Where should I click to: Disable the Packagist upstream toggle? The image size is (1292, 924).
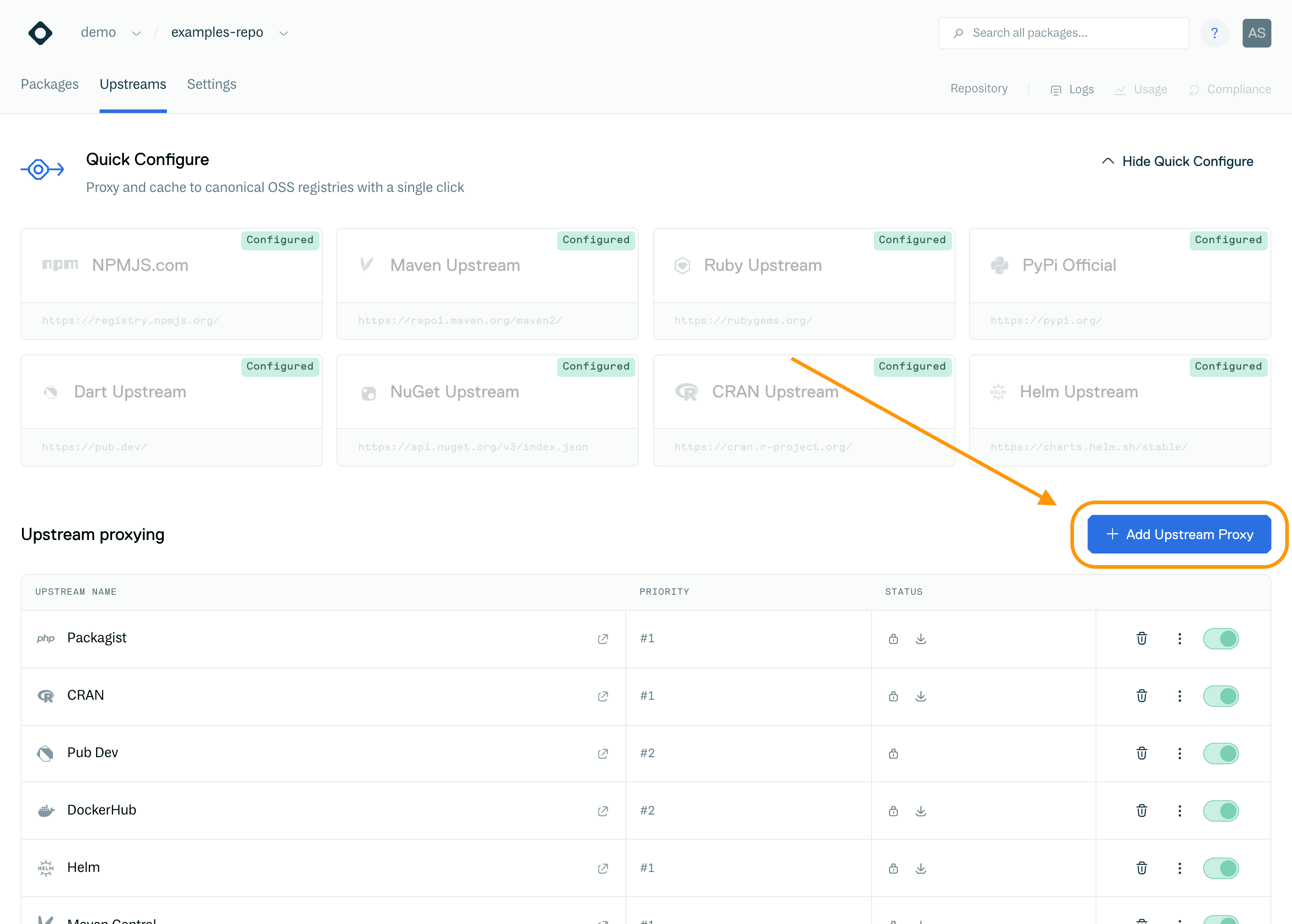[x=1220, y=638]
